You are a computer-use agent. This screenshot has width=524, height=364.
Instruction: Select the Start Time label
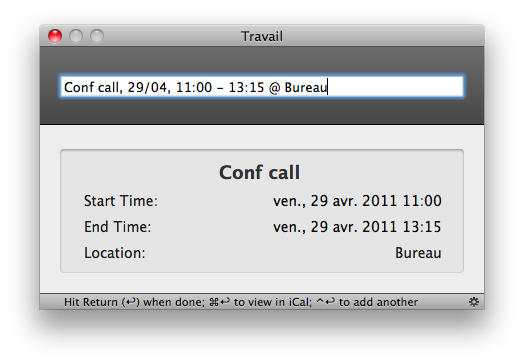click(121, 201)
